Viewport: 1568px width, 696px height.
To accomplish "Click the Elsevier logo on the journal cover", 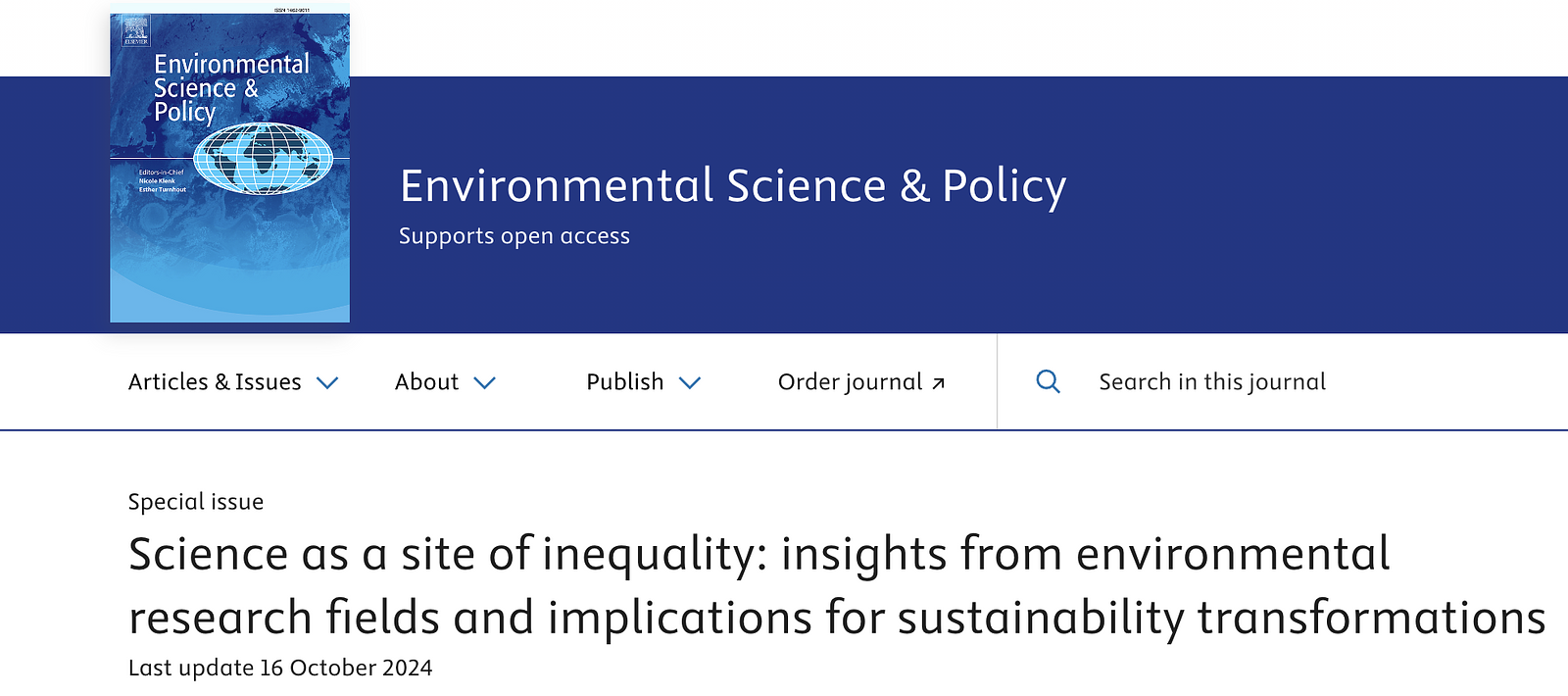I will [135, 30].
